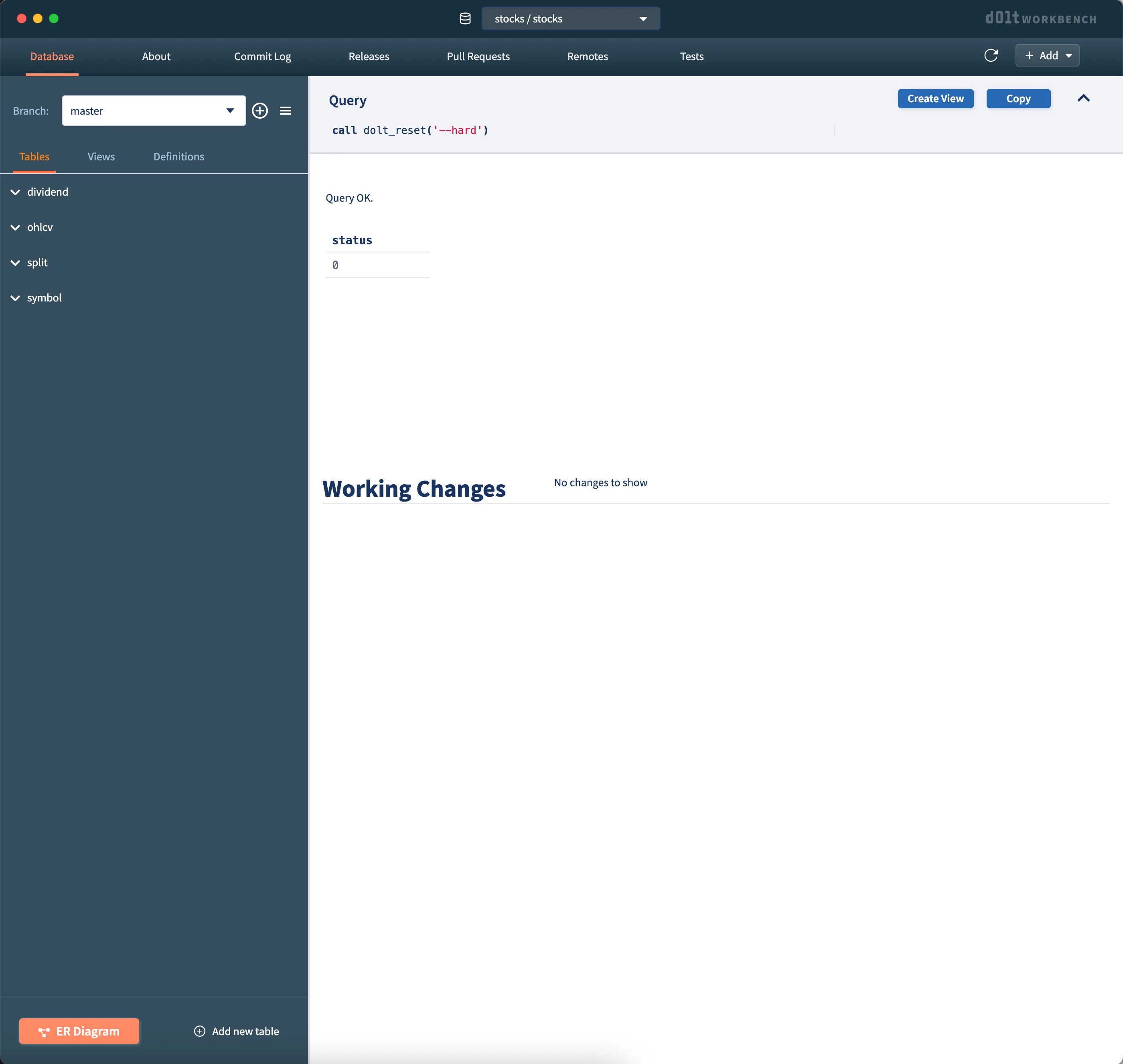Expand the ohlcv table
Screen dimensions: 1123x1064
point(15,227)
